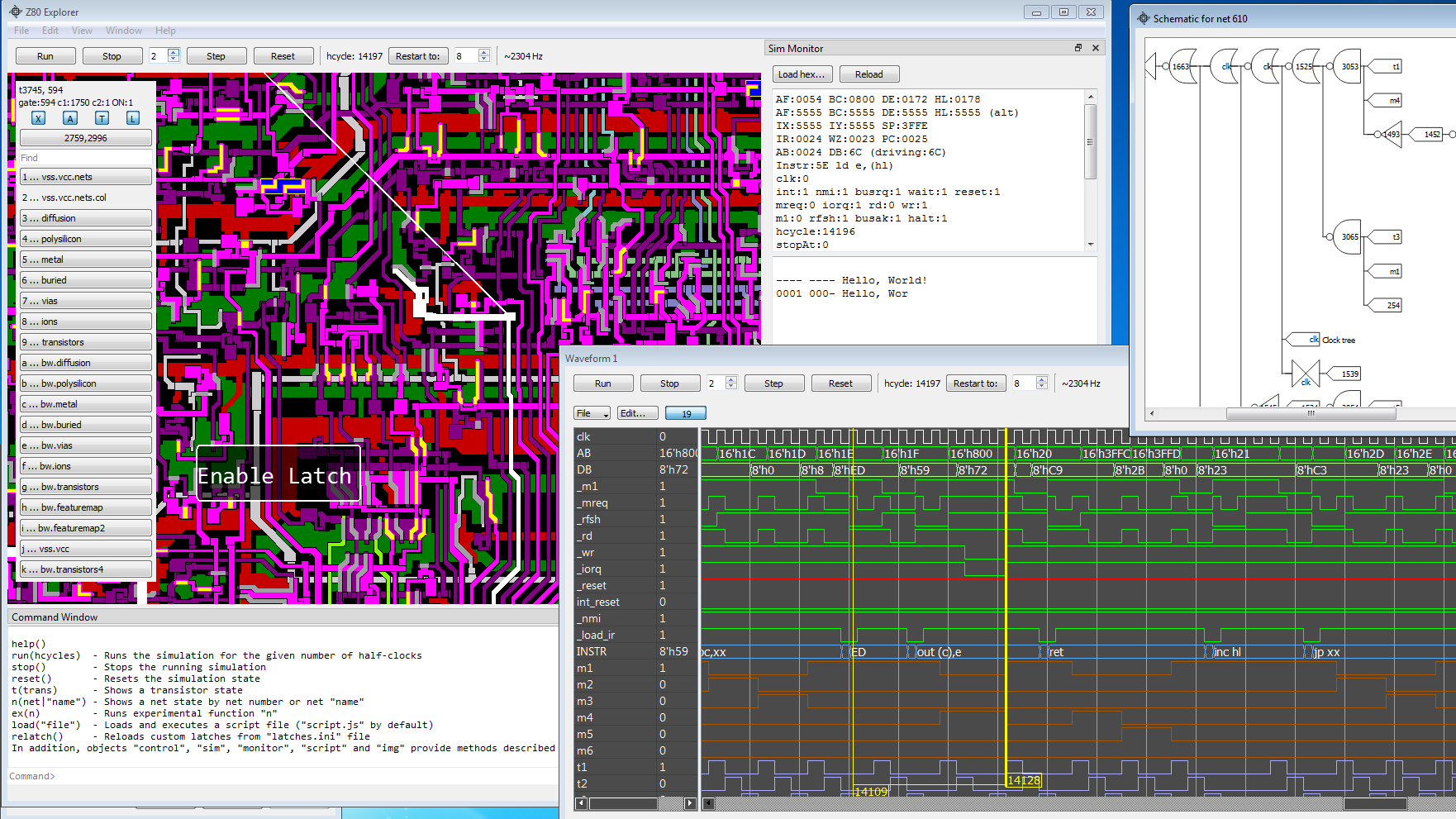This screenshot has height=819, width=1456.
Task: Open the View menu
Action: tap(82, 31)
